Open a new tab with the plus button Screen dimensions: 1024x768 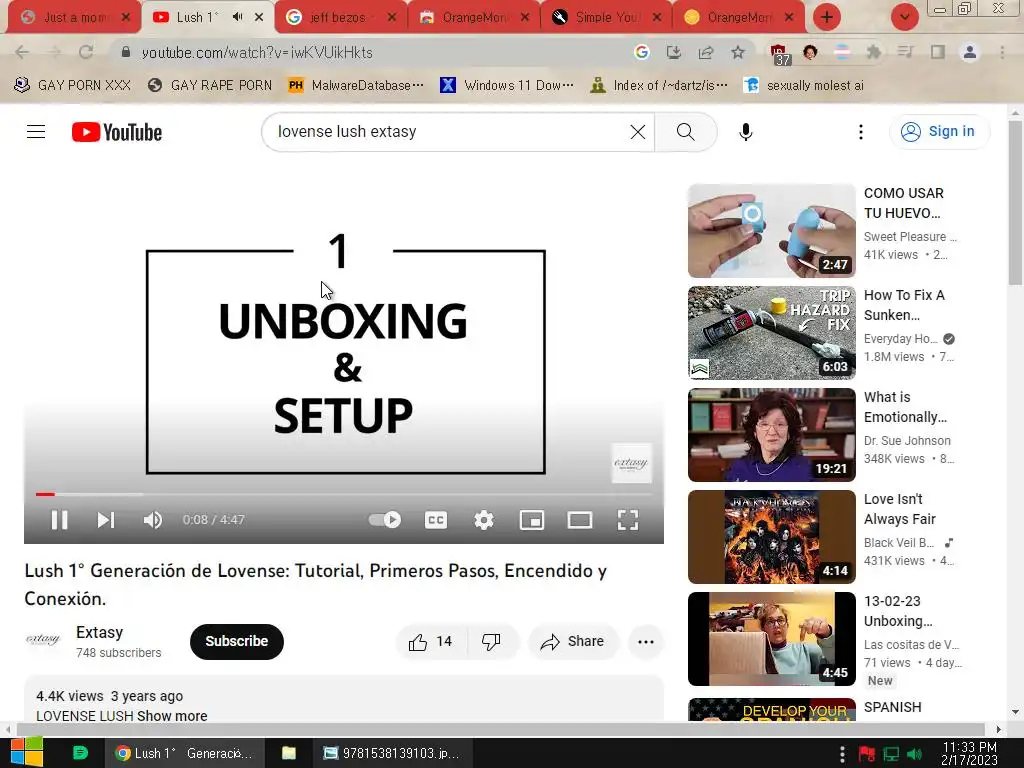pos(827,18)
